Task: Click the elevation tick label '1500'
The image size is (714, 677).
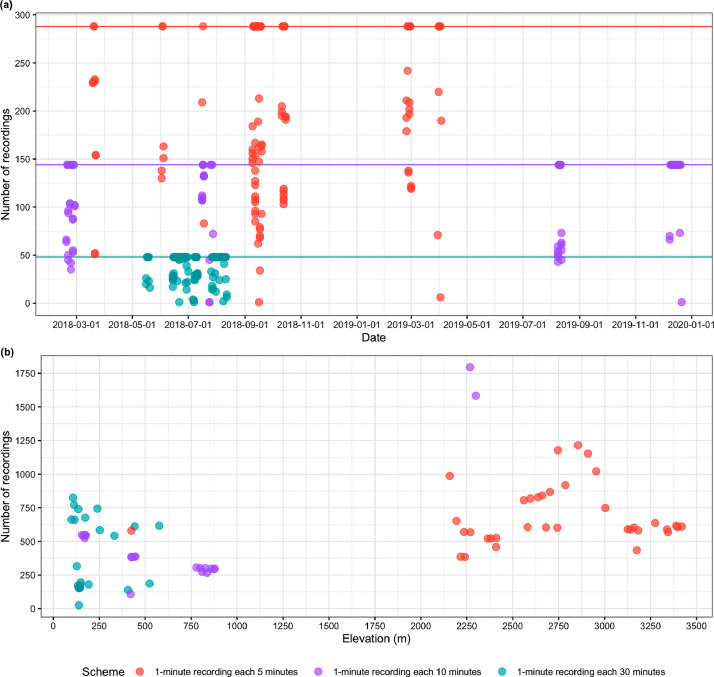Action: [329, 626]
